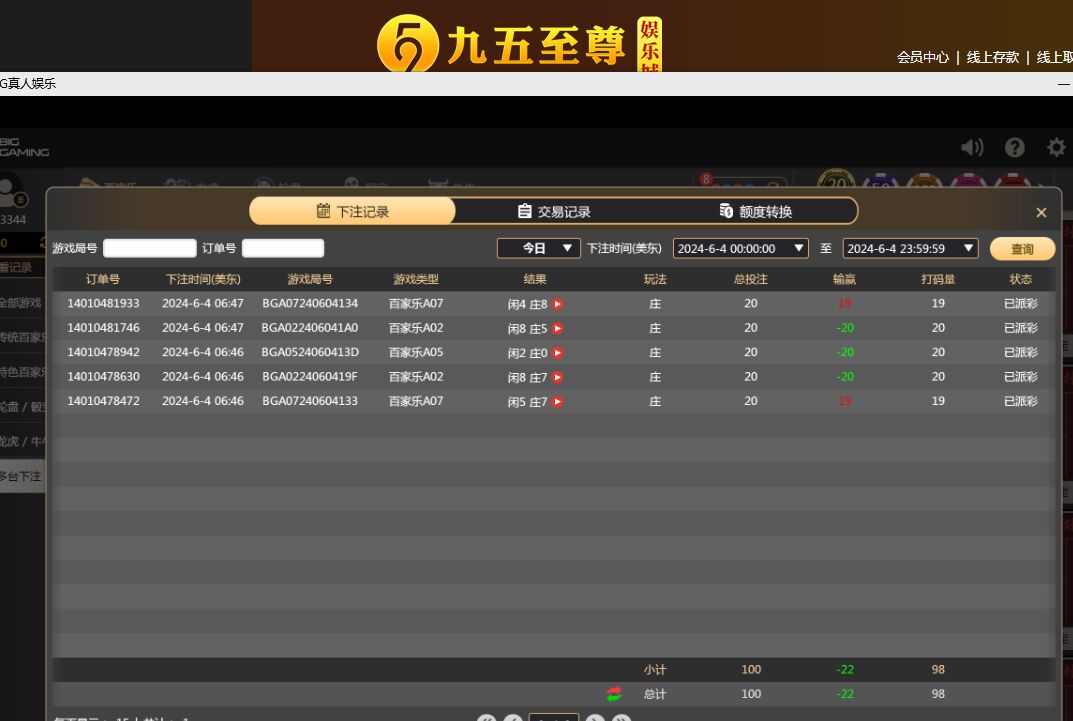
Task: Switch to the 交易记录 tab
Action: (x=554, y=212)
